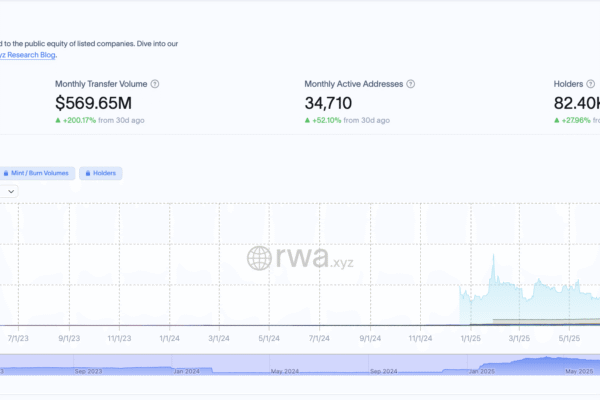Open the Mint / Burn Volumes tab
Image resolution: width=600 pixels, height=400 pixels.
40,173
